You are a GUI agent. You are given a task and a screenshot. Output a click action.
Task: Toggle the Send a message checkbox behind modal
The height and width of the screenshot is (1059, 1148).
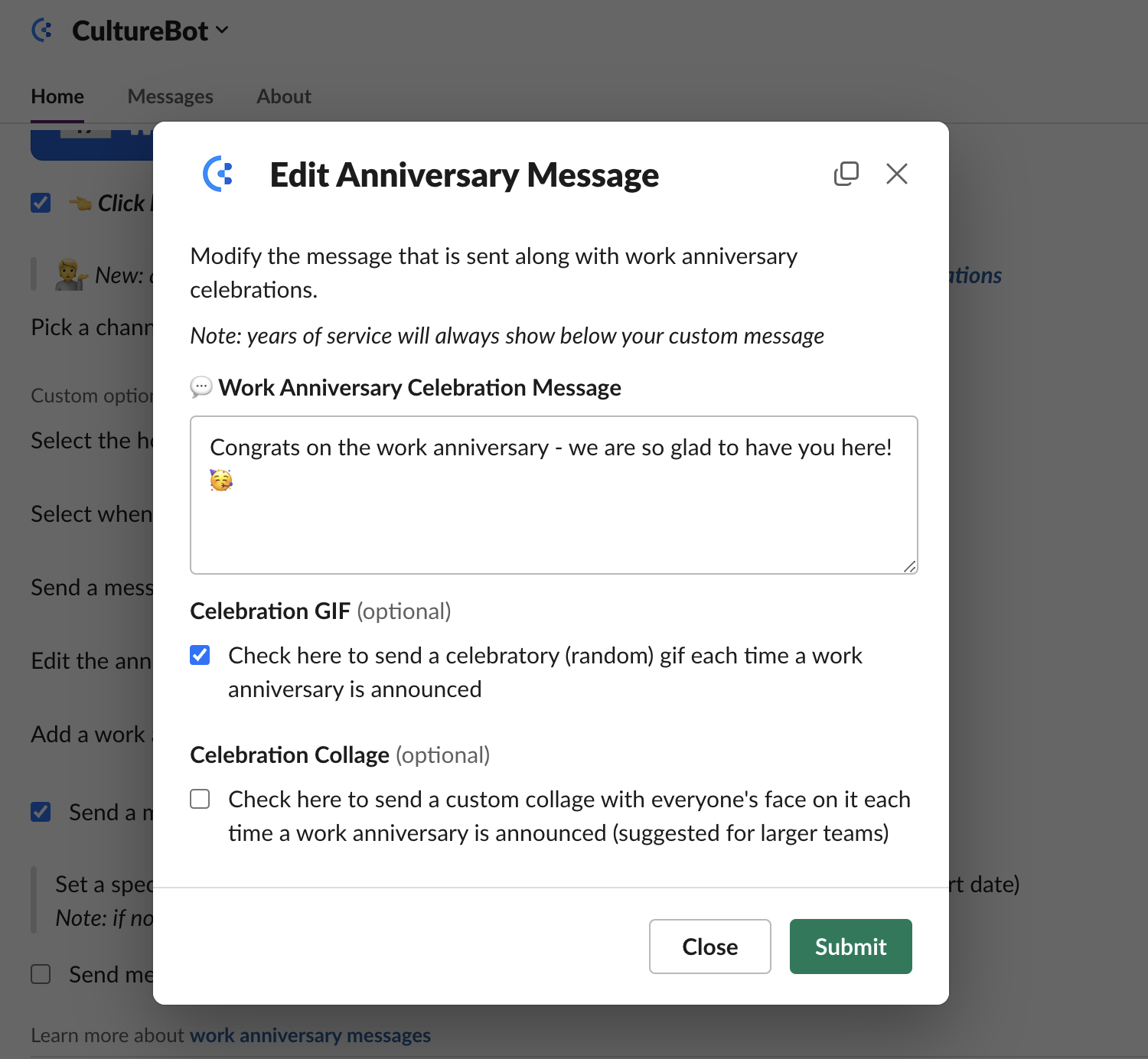point(41,812)
